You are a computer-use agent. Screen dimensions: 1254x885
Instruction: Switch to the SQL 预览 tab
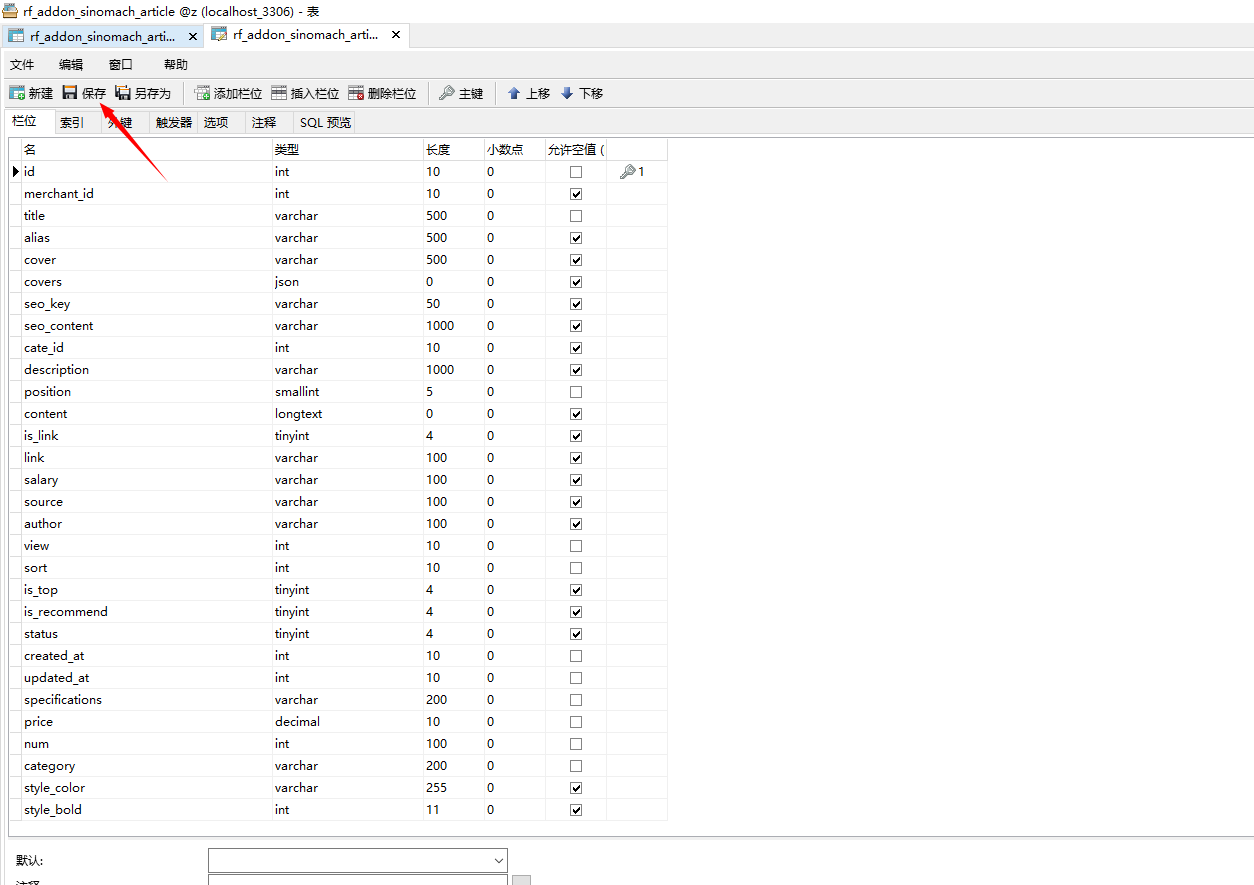326,123
